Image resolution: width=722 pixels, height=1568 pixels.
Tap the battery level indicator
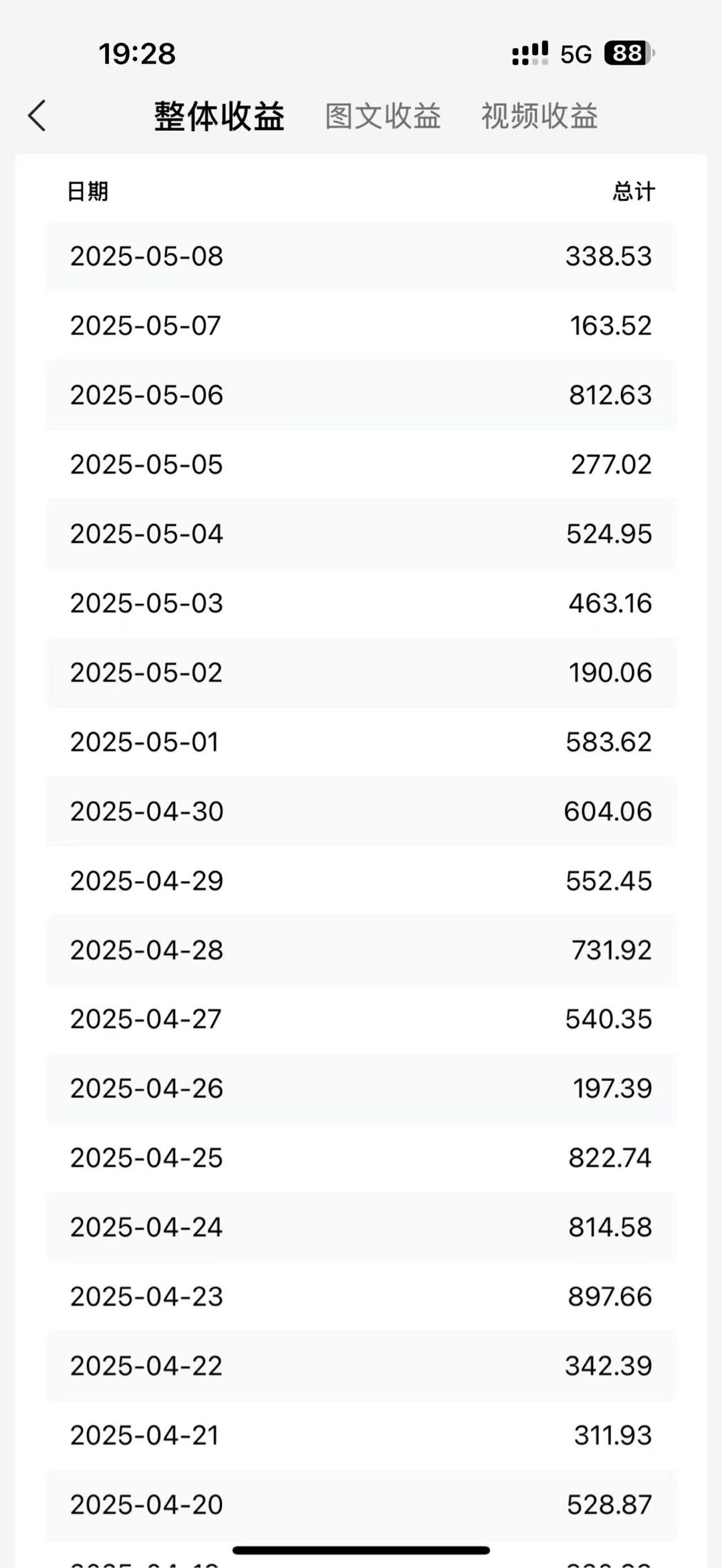pos(628,53)
